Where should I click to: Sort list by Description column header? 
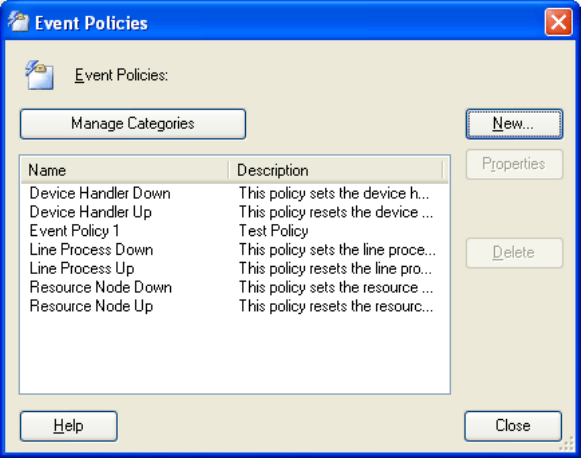tap(335, 170)
